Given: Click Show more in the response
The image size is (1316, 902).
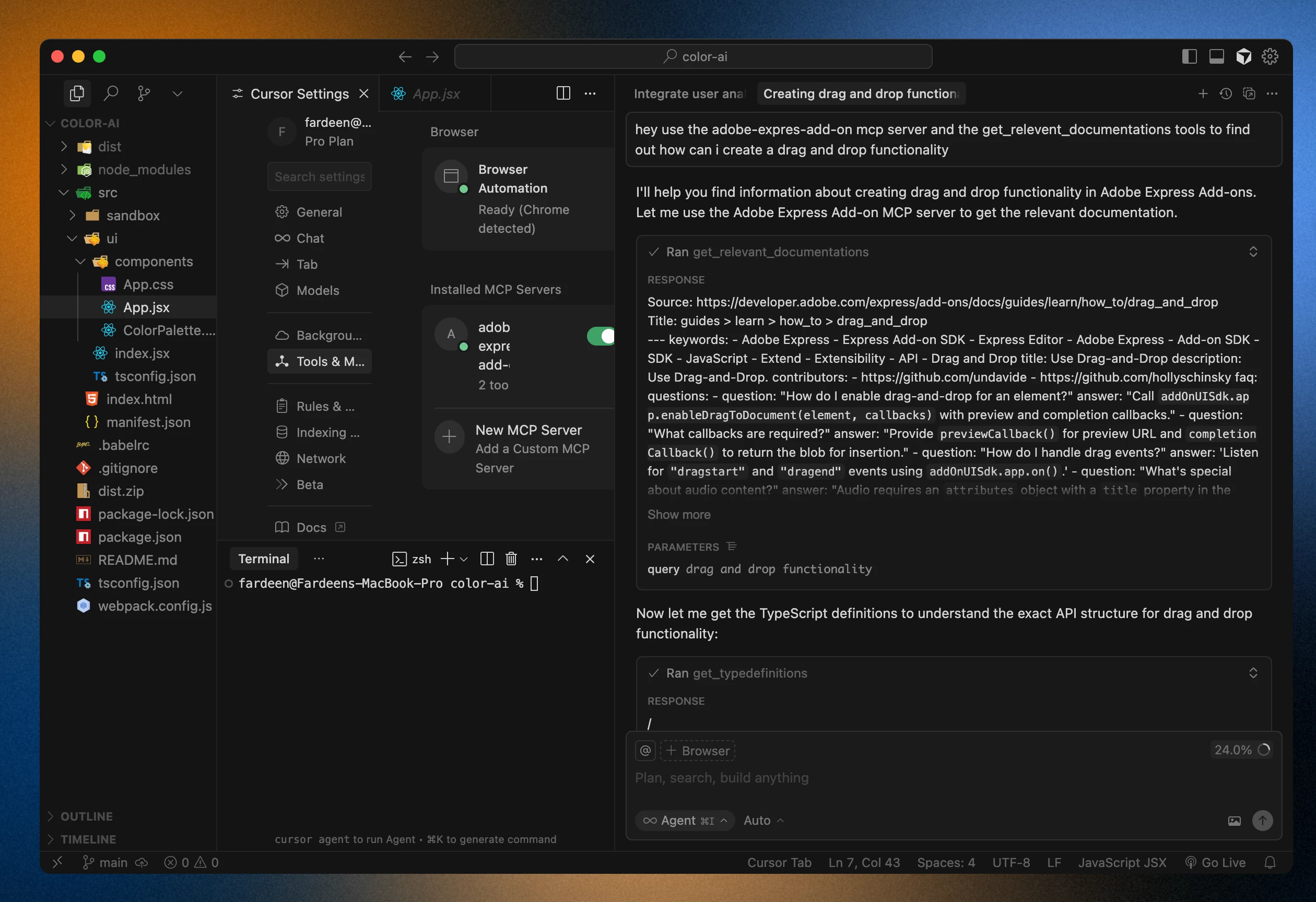Looking at the screenshot, I should coord(678,514).
